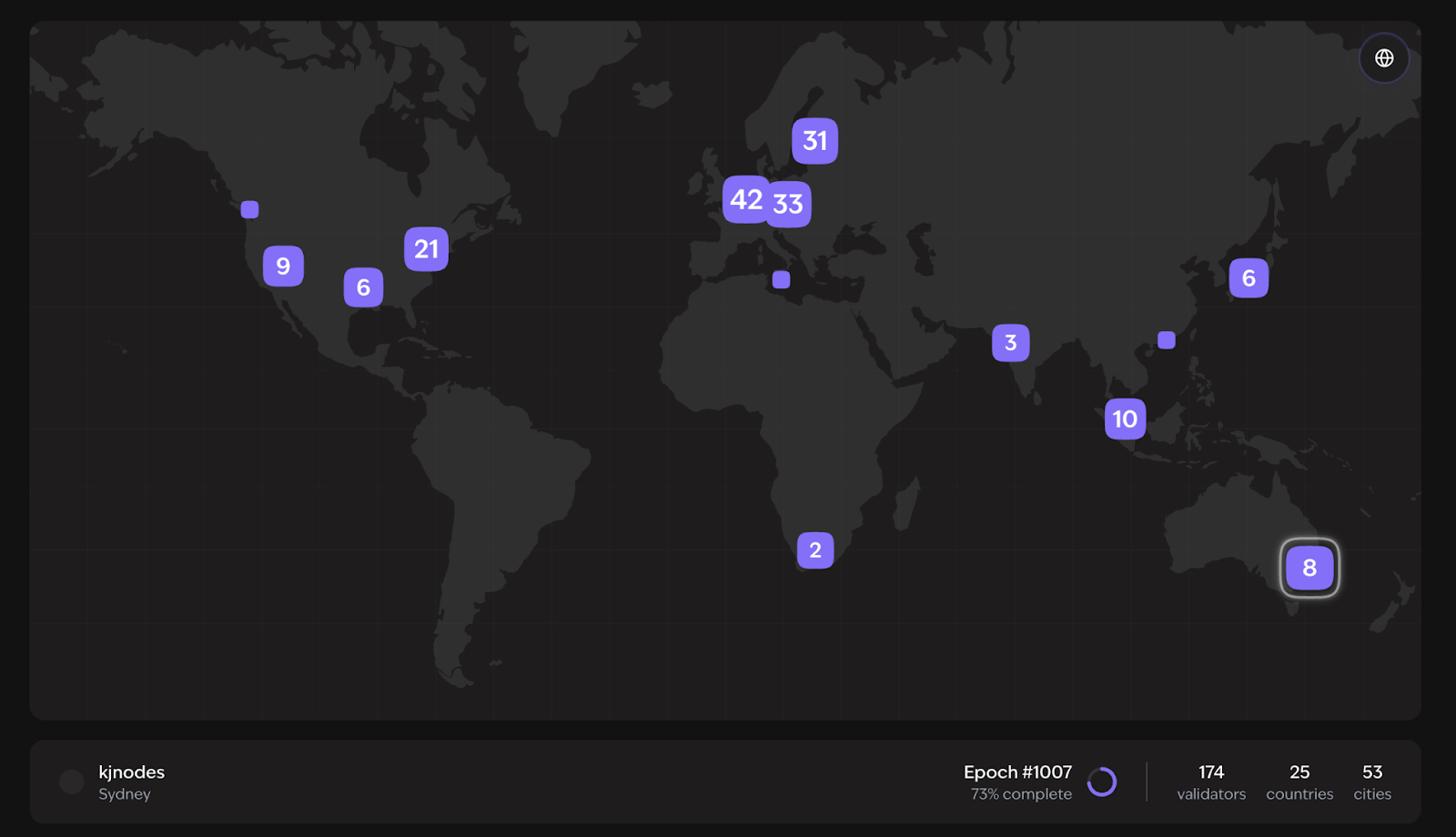The height and width of the screenshot is (837, 1456).
Task: Click the highlighted 8 cluster in Australia
Action: tap(1309, 568)
